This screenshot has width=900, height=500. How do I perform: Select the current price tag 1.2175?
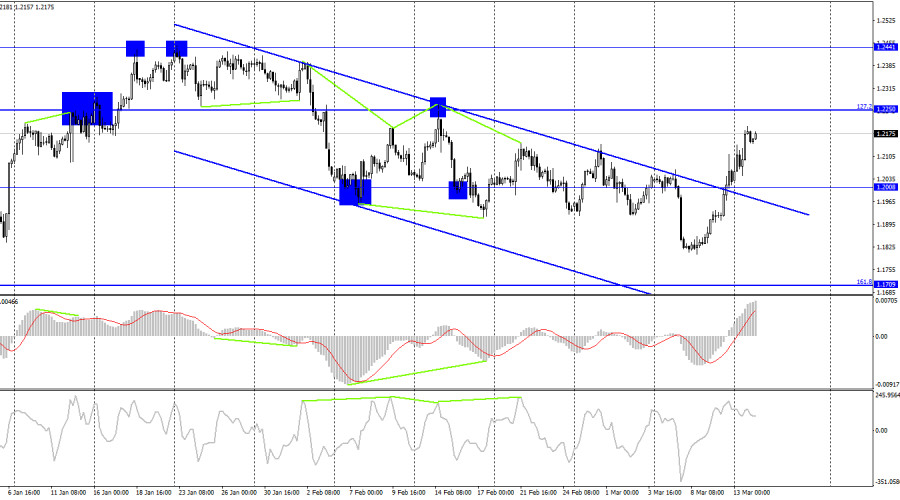click(x=885, y=134)
